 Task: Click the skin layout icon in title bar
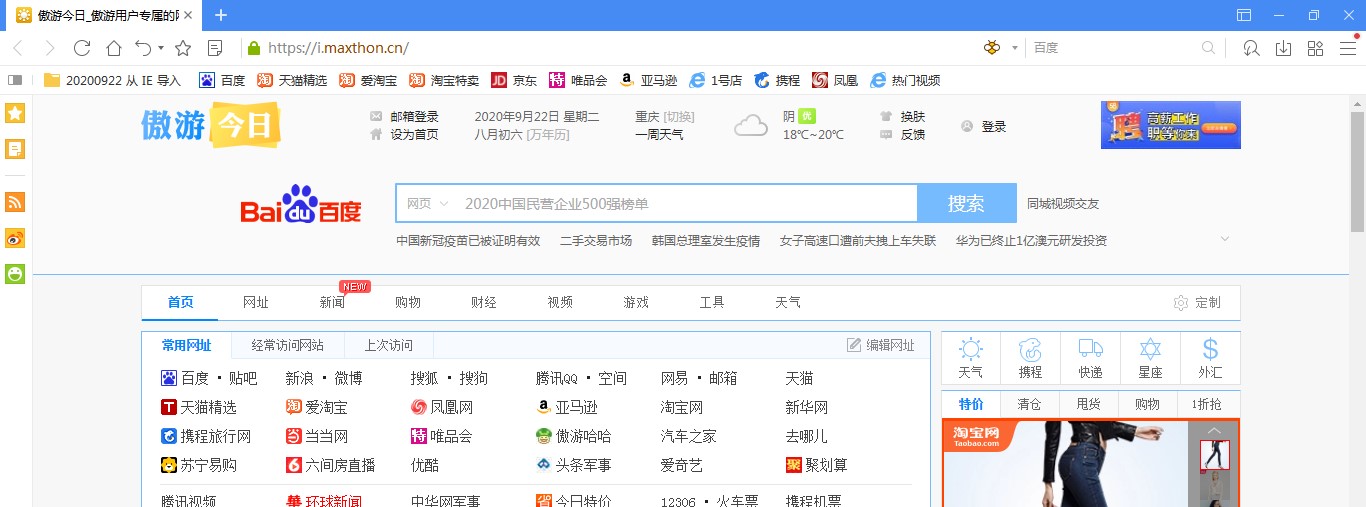[1244, 15]
